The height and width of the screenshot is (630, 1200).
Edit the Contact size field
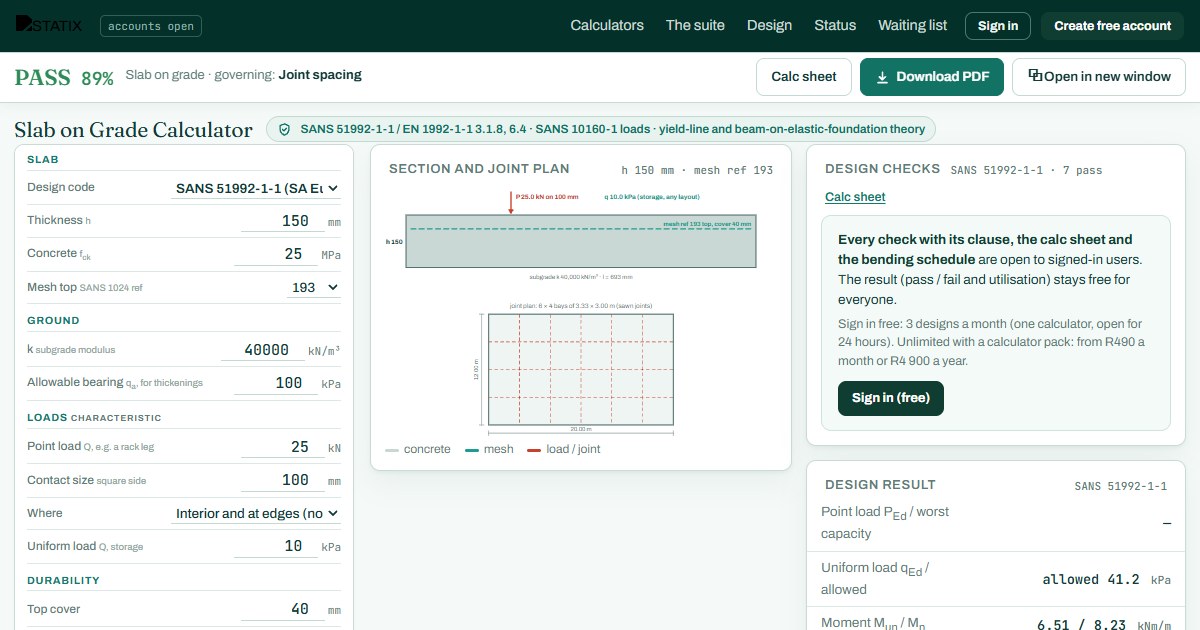click(x=281, y=480)
